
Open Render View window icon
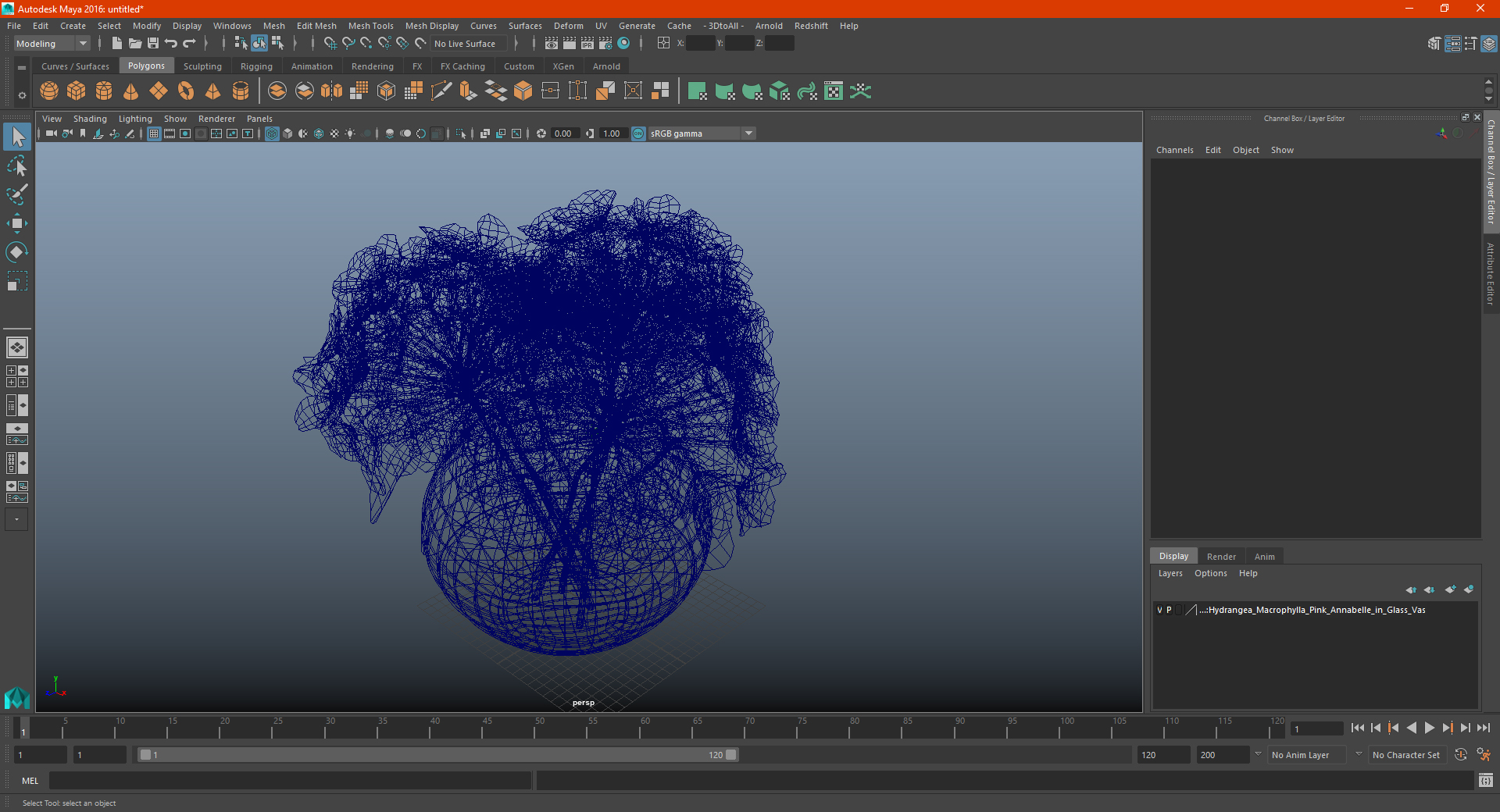pos(552,44)
